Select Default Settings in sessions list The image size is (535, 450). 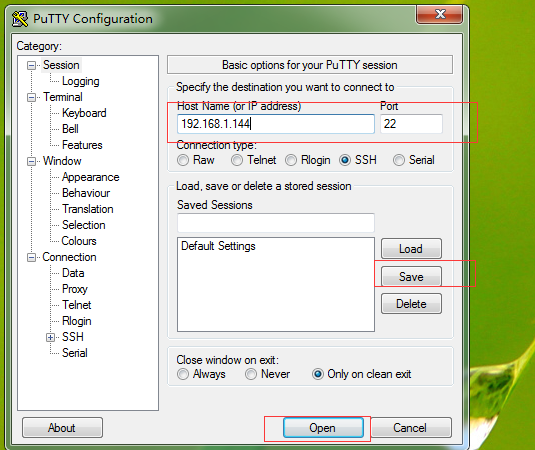pos(218,246)
